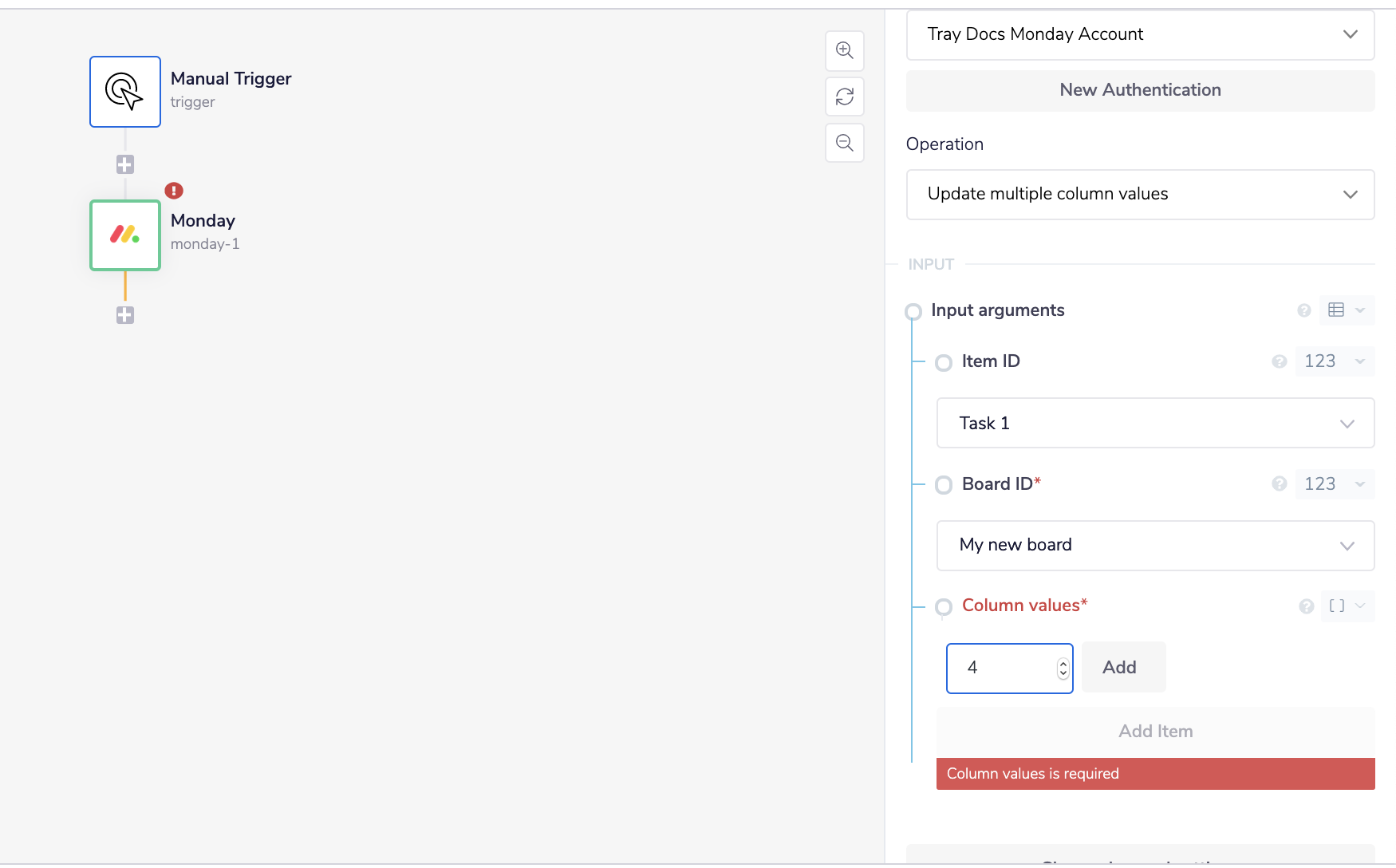Viewport: 1396px width, 868px height.
Task: Add a step below the Monday connector
Action: 125,315
